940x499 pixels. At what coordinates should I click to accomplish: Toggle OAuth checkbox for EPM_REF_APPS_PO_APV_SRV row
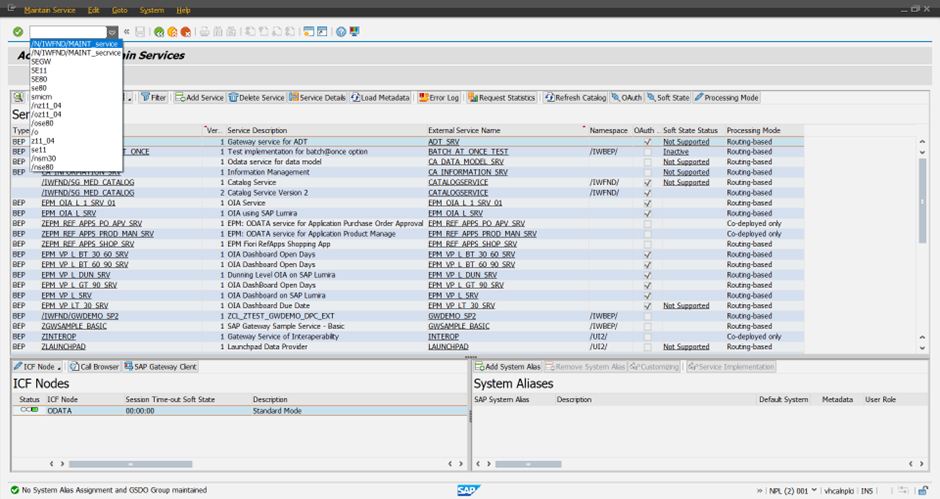click(647, 224)
